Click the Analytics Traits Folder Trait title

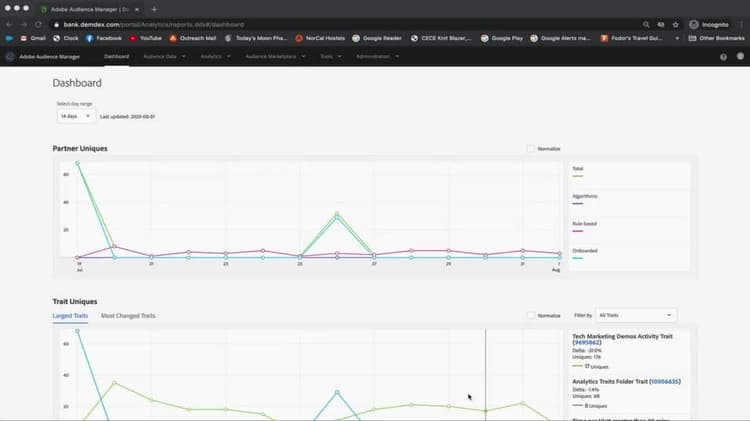click(610, 382)
